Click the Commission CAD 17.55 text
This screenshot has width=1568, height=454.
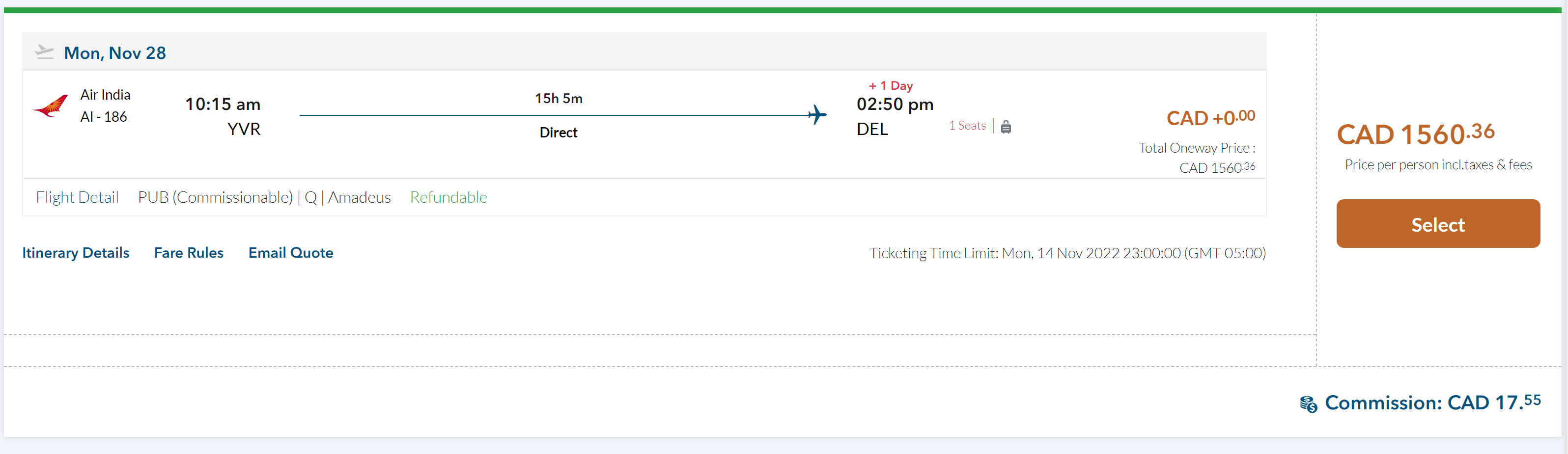[x=1432, y=402]
